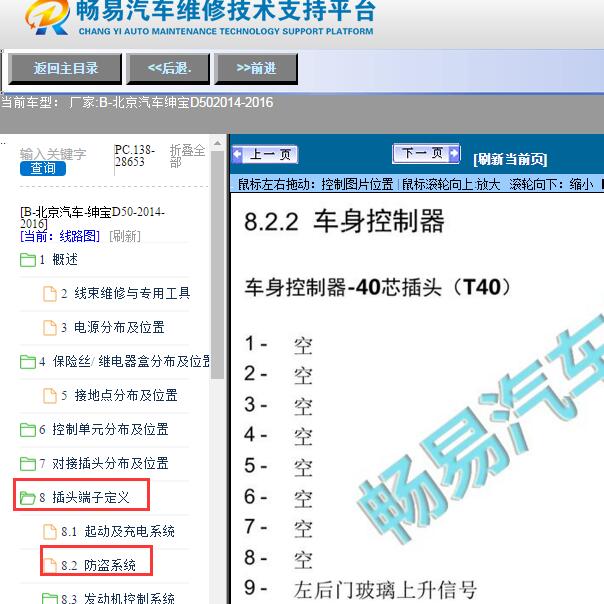The image size is (604, 604).
Task: Go to next page 下一页
Action: click(426, 153)
